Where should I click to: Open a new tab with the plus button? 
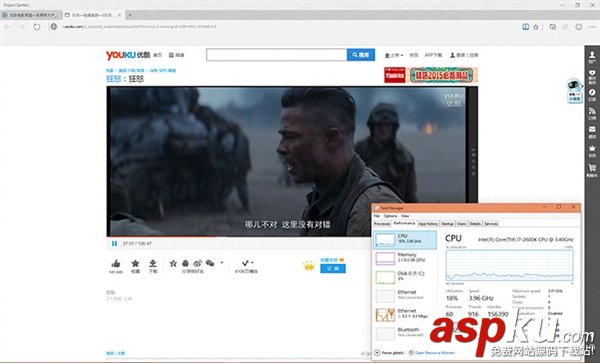click(x=130, y=15)
